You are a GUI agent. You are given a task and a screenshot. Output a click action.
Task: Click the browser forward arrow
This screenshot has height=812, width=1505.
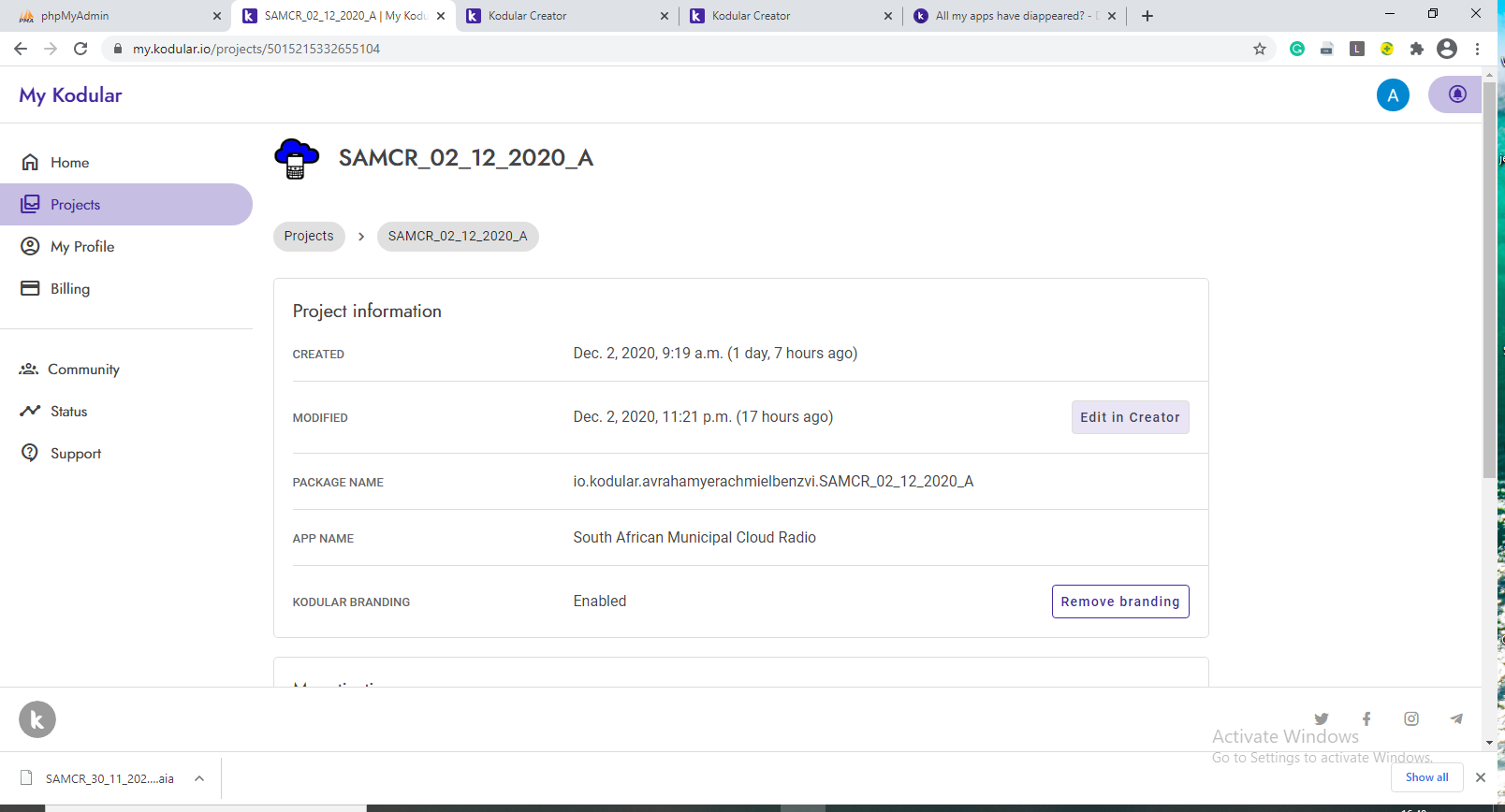click(x=51, y=49)
